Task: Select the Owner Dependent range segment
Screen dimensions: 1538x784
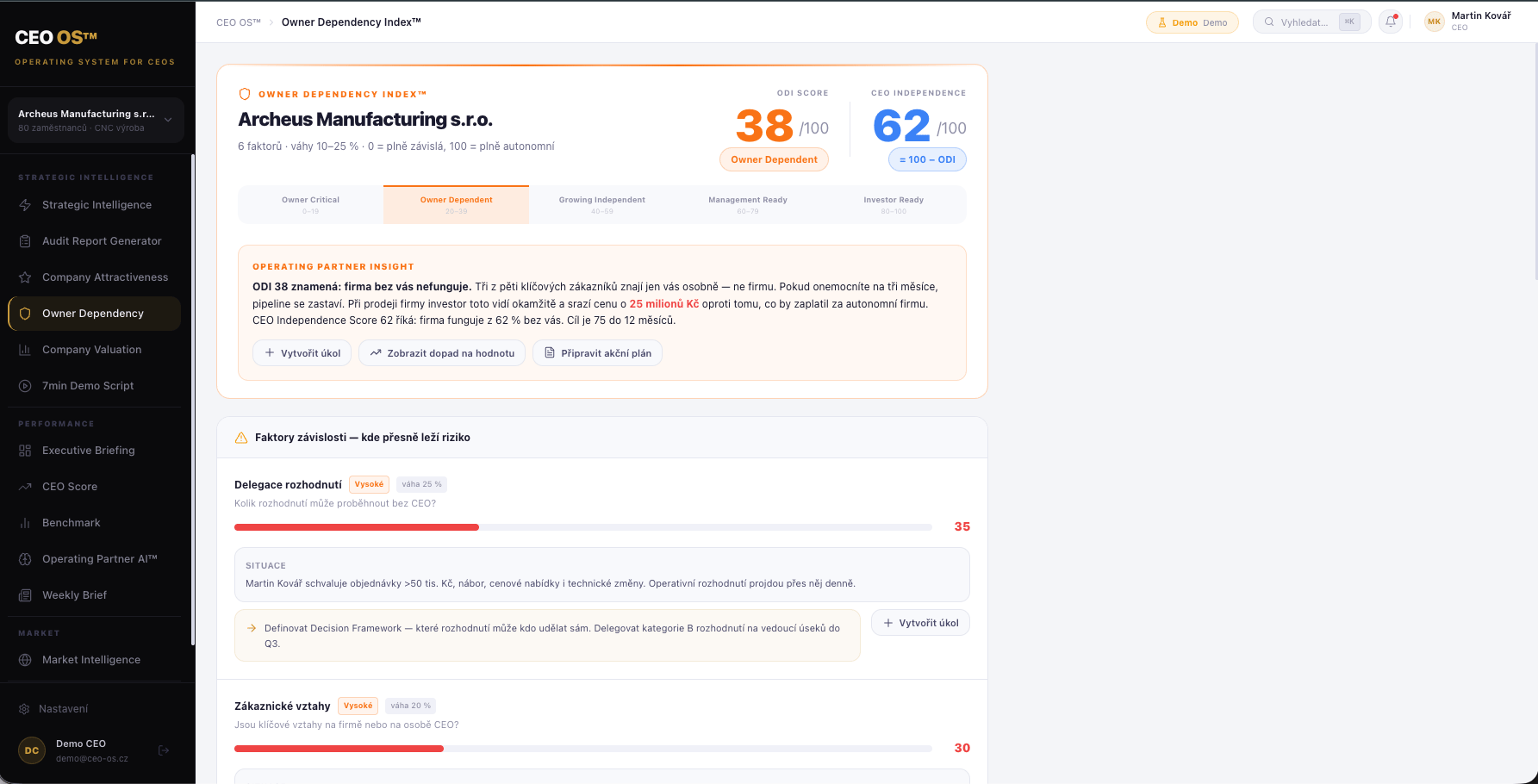Action: click(x=457, y=205)
